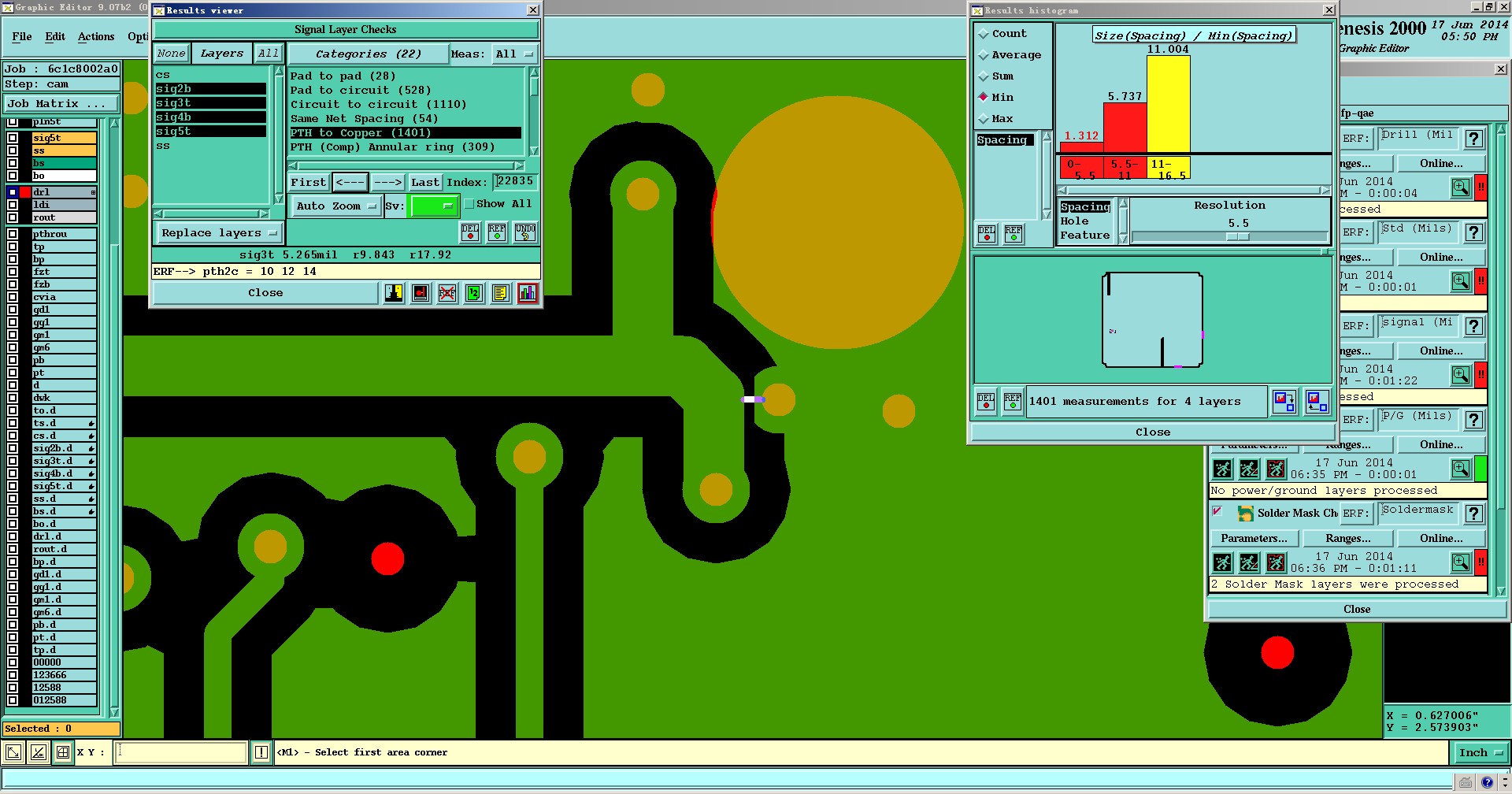Image resolution: width=1512 pixels, height=794 pixels.
Task: Click magnifier icon in Drill check row
Action: pyautogui.click(x=1461, y=187)
